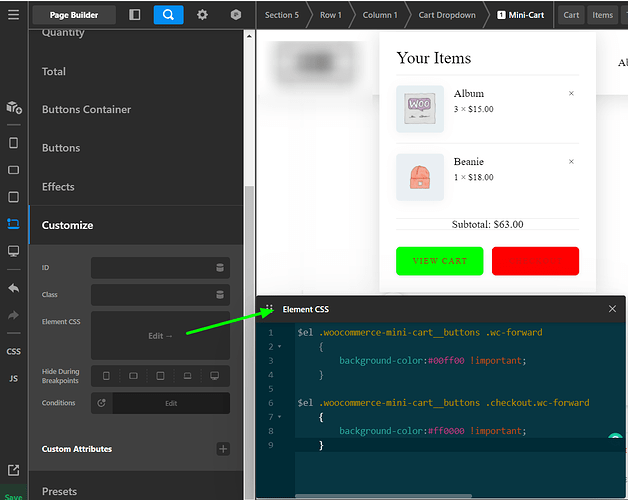
Task: Open the hamburger main menu
Action: click(x=13, y=15)
